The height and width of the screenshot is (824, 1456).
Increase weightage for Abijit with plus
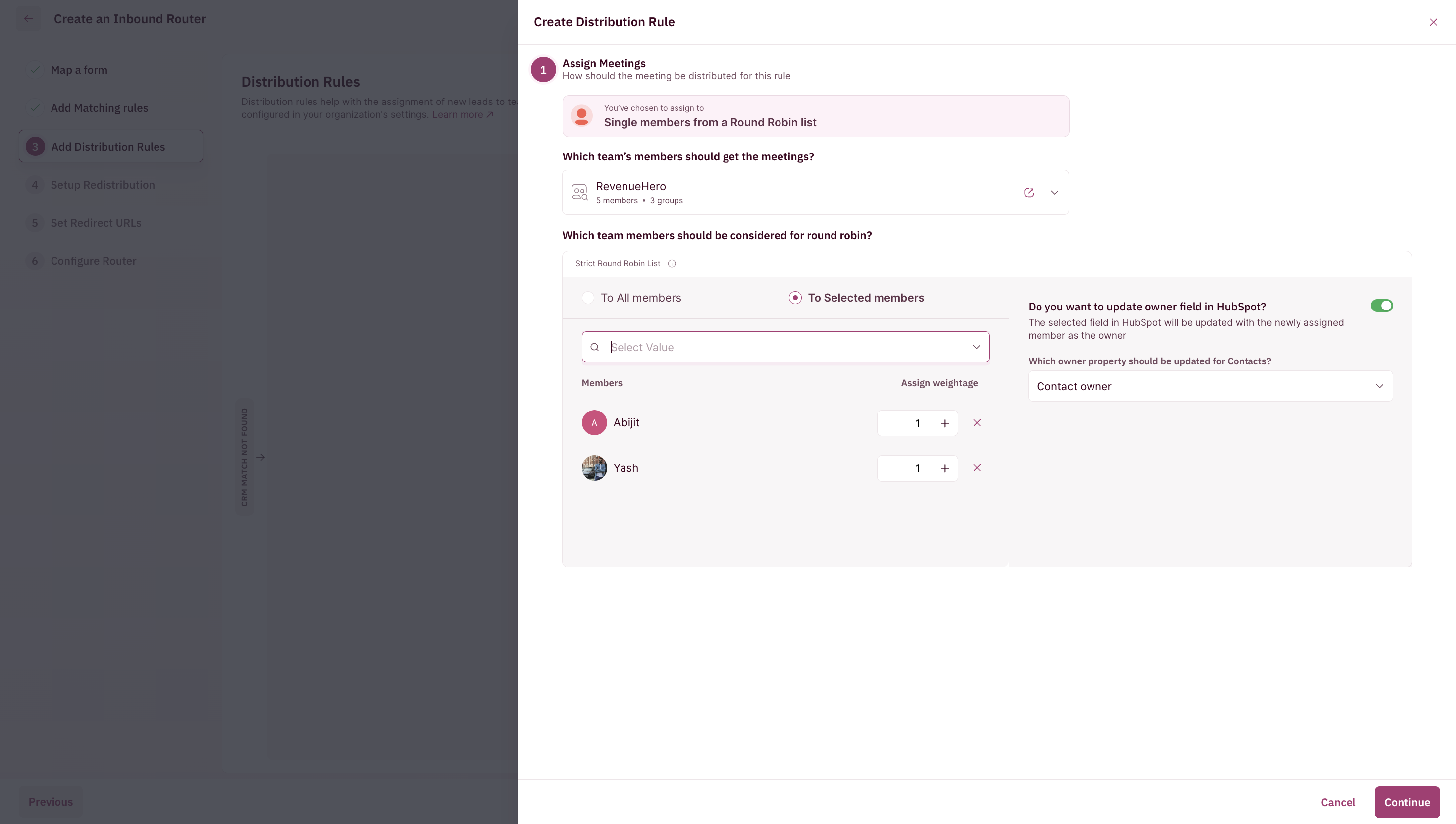point(944,423)
